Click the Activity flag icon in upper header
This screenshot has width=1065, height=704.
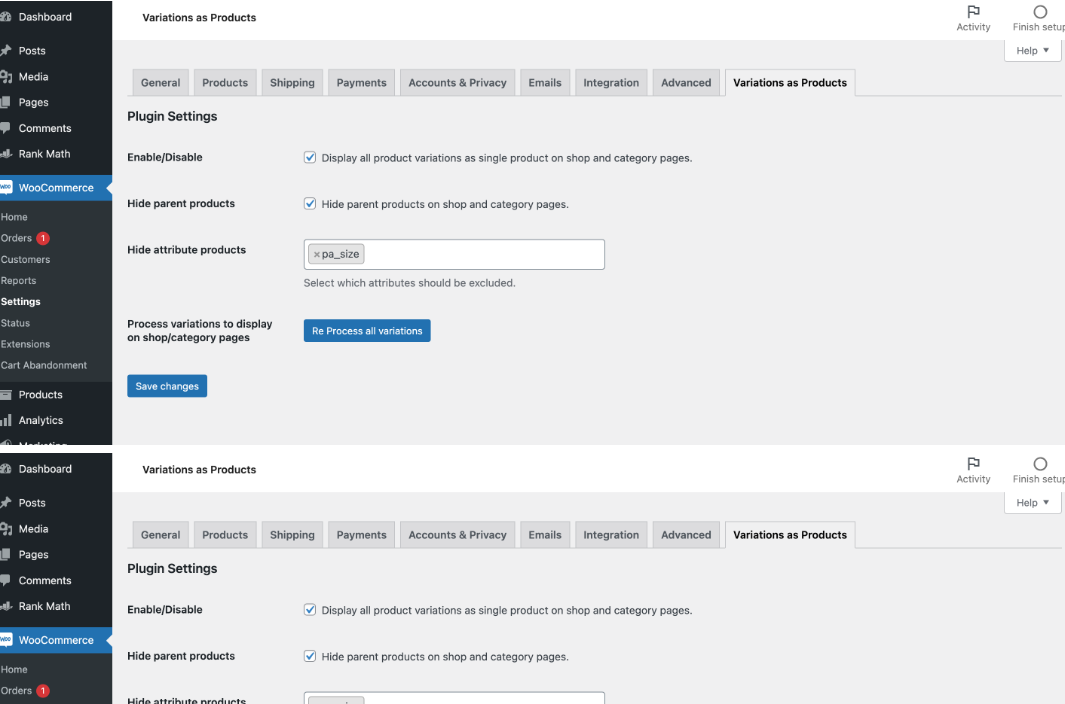973,13
